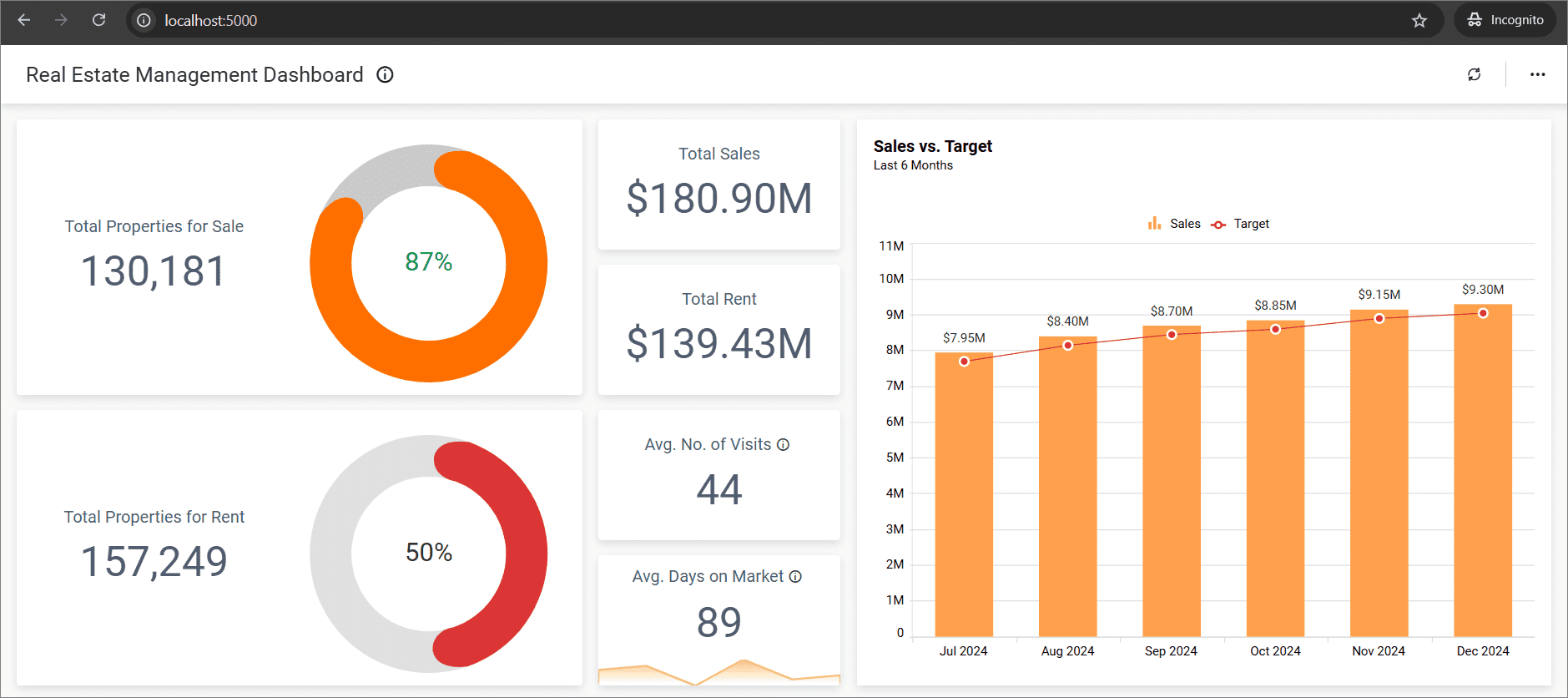Click the site information icon in address bar
This screenshot has width=1568, height=698.
[x=144, y=20]
